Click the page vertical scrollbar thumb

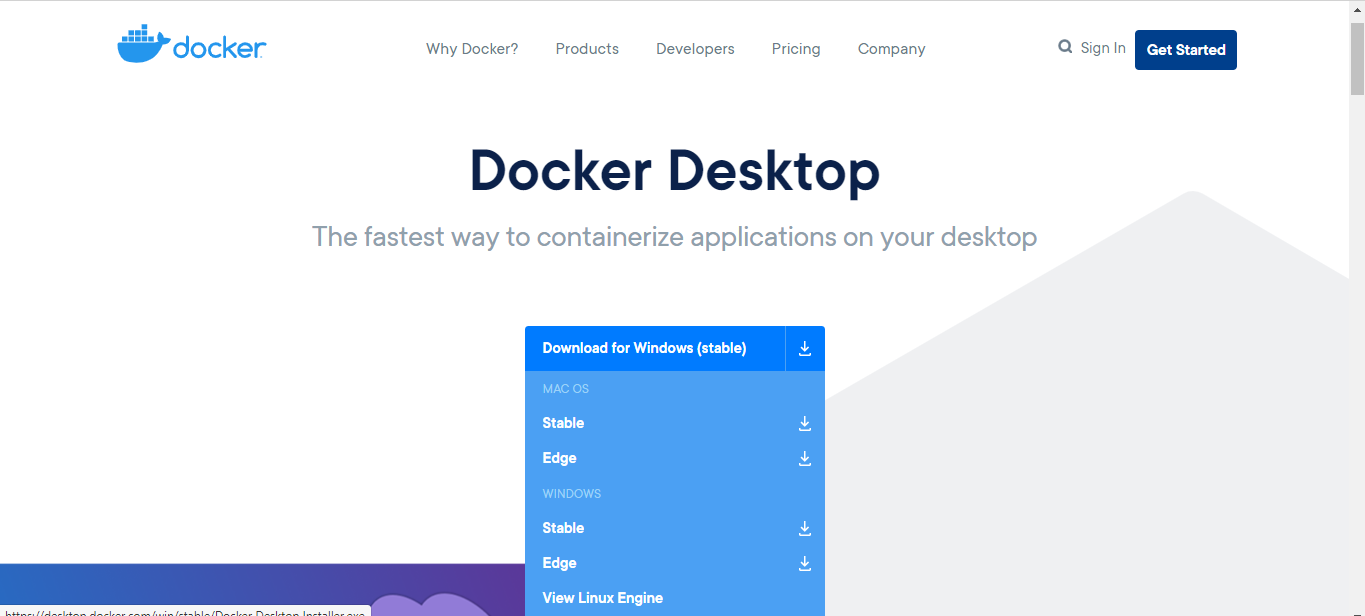coord(1357,58)
